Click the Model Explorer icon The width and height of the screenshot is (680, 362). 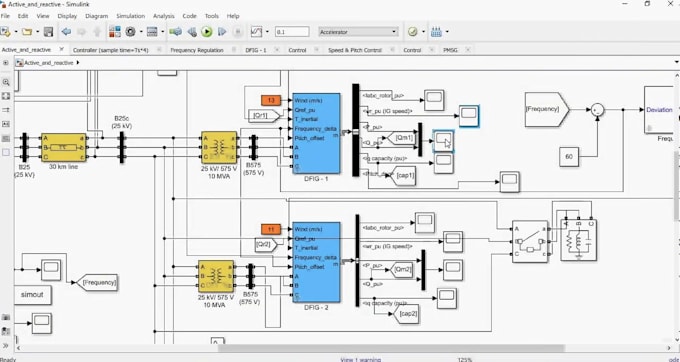point(152,32)
